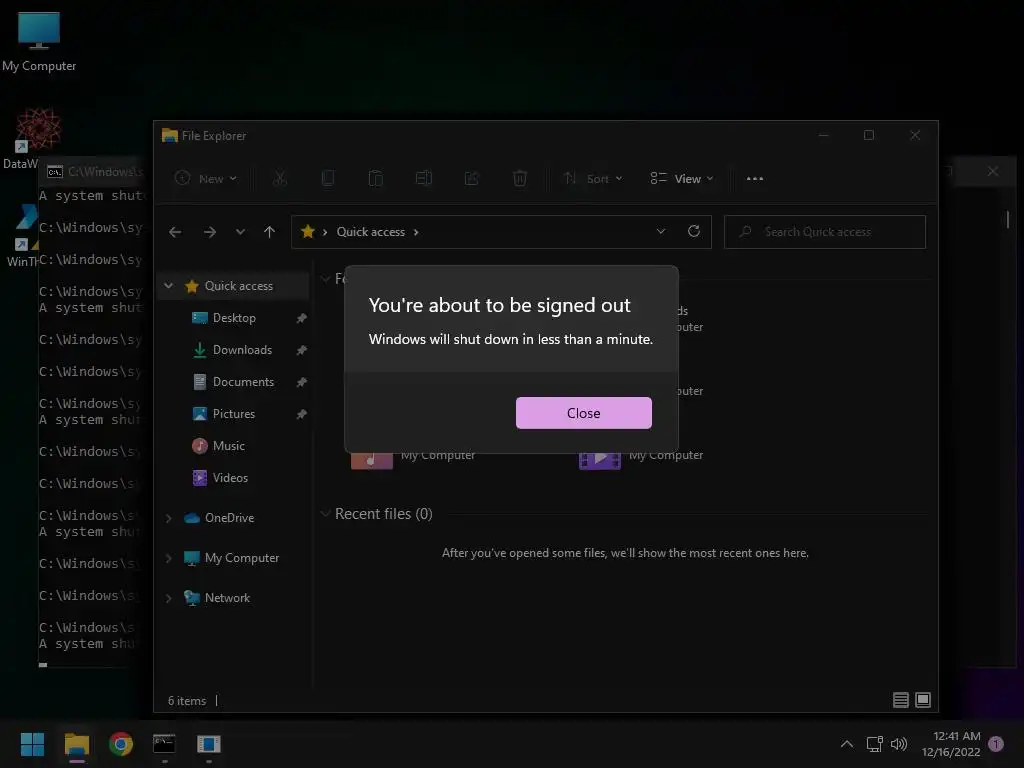
Task: Open the Windows Start menu
Action: [32, 744]
